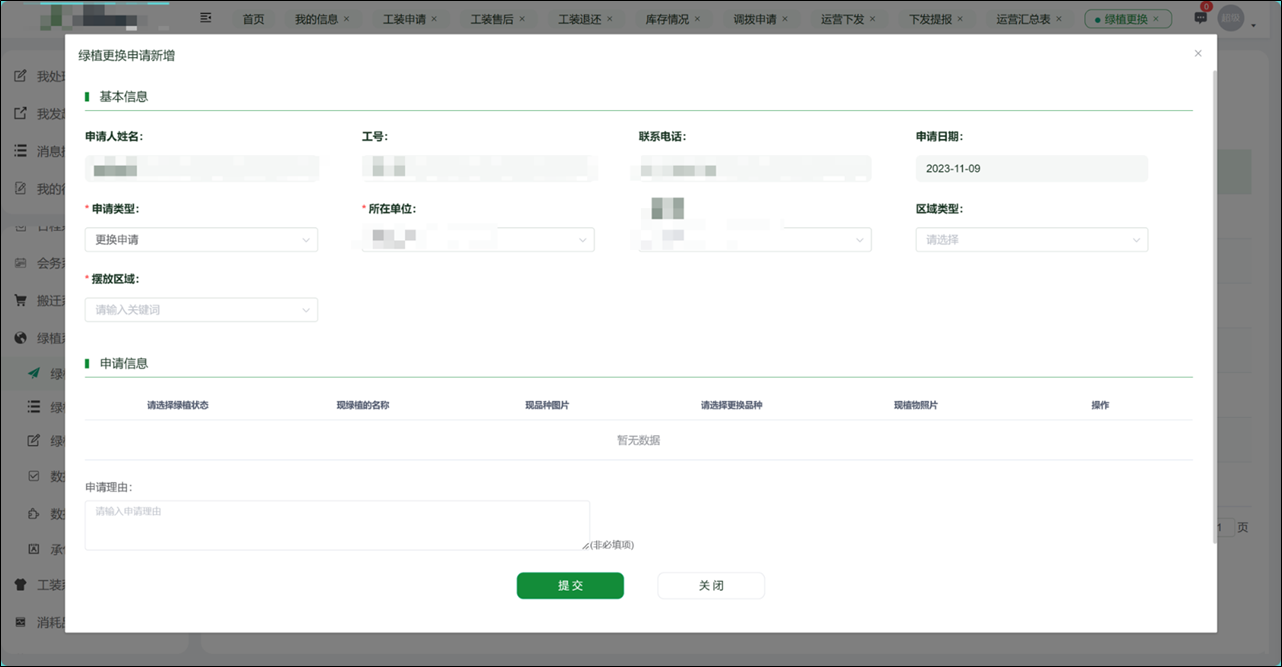Submit the form with the 提交 button

[570, 585]
